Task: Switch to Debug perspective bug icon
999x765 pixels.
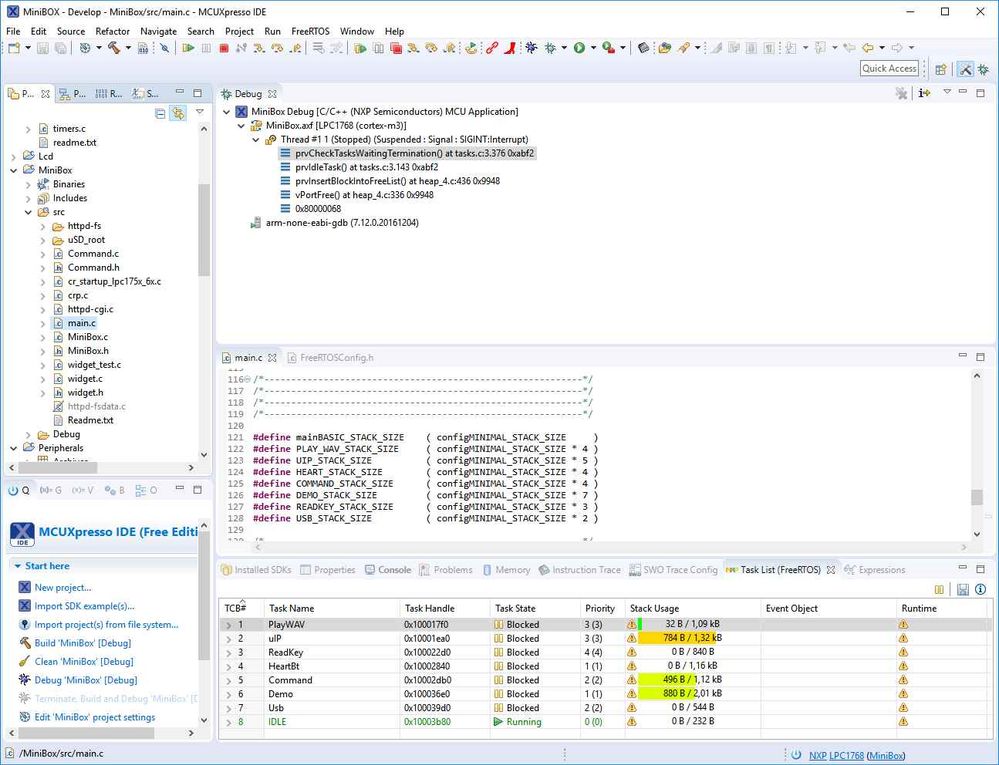Action: pos(984,69)
